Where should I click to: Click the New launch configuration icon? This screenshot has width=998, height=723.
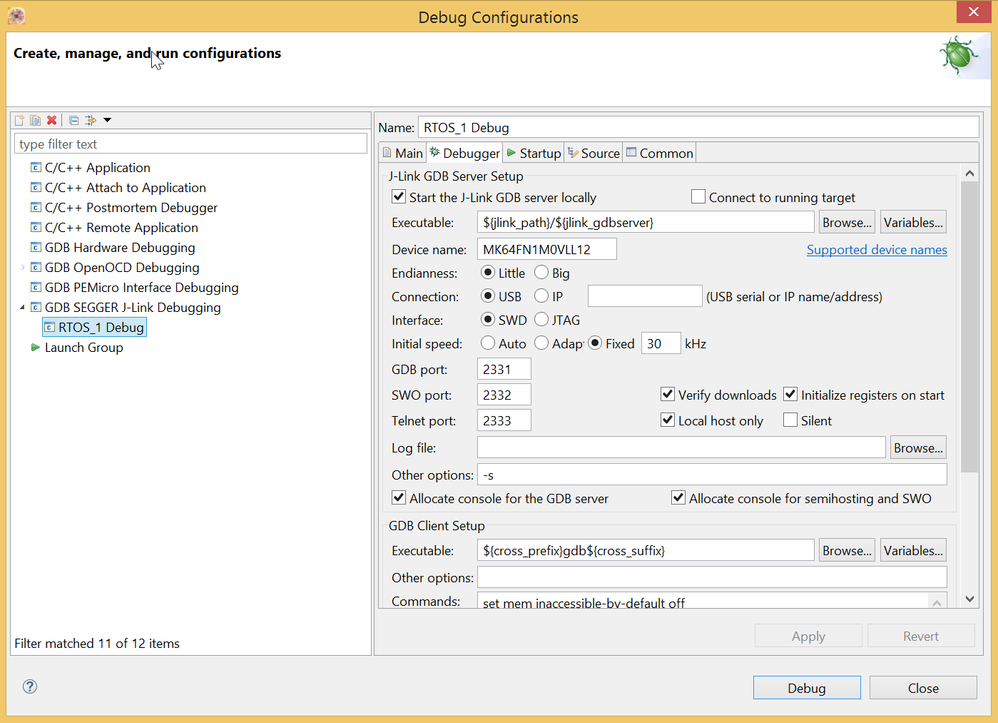tap(19, 120)
